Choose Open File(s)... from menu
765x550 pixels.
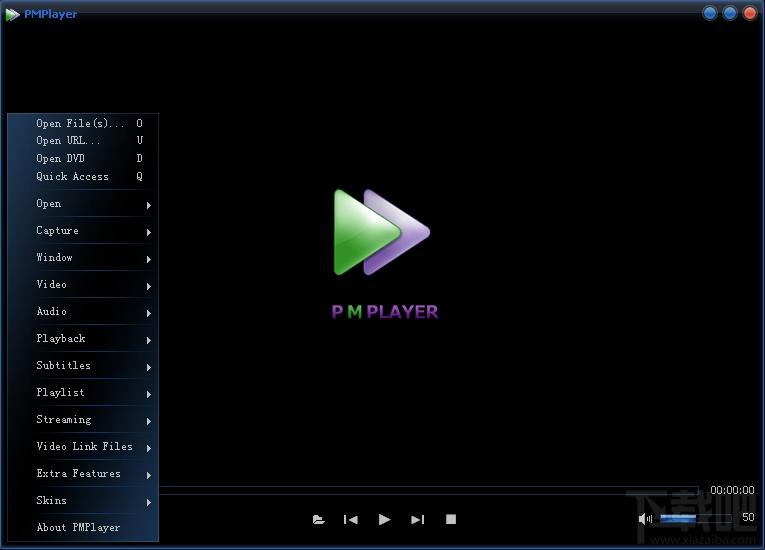tap(83, 123)
